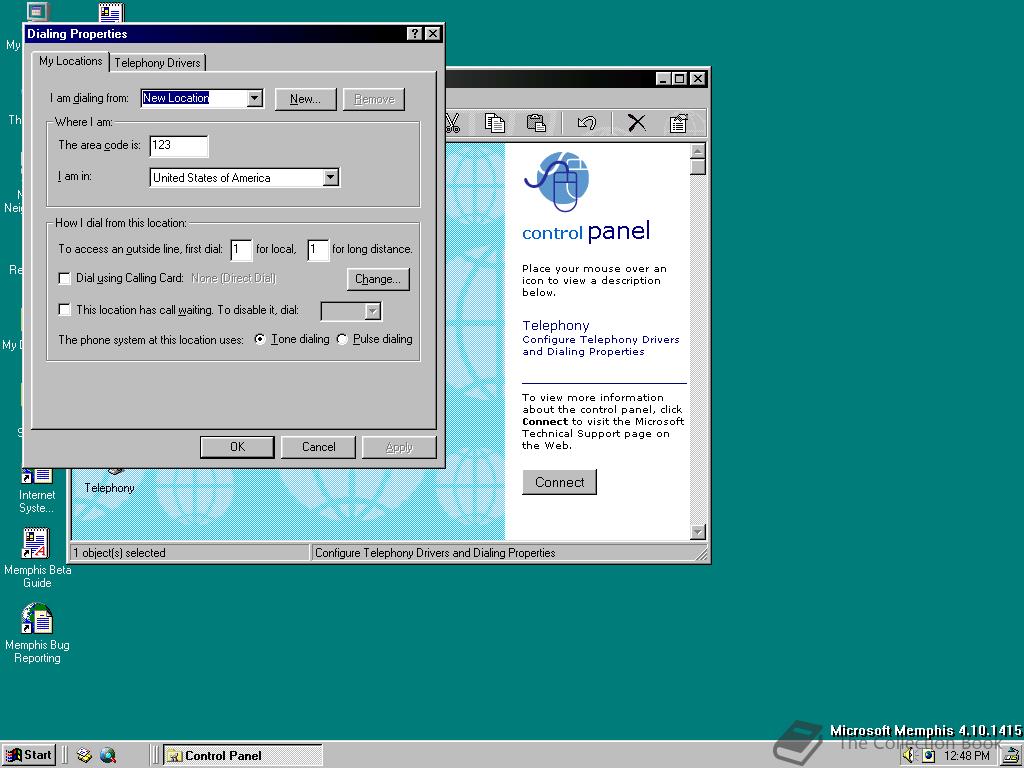
Task: Select the Telephony item in Control Panel
Action: tap(109, 487)
